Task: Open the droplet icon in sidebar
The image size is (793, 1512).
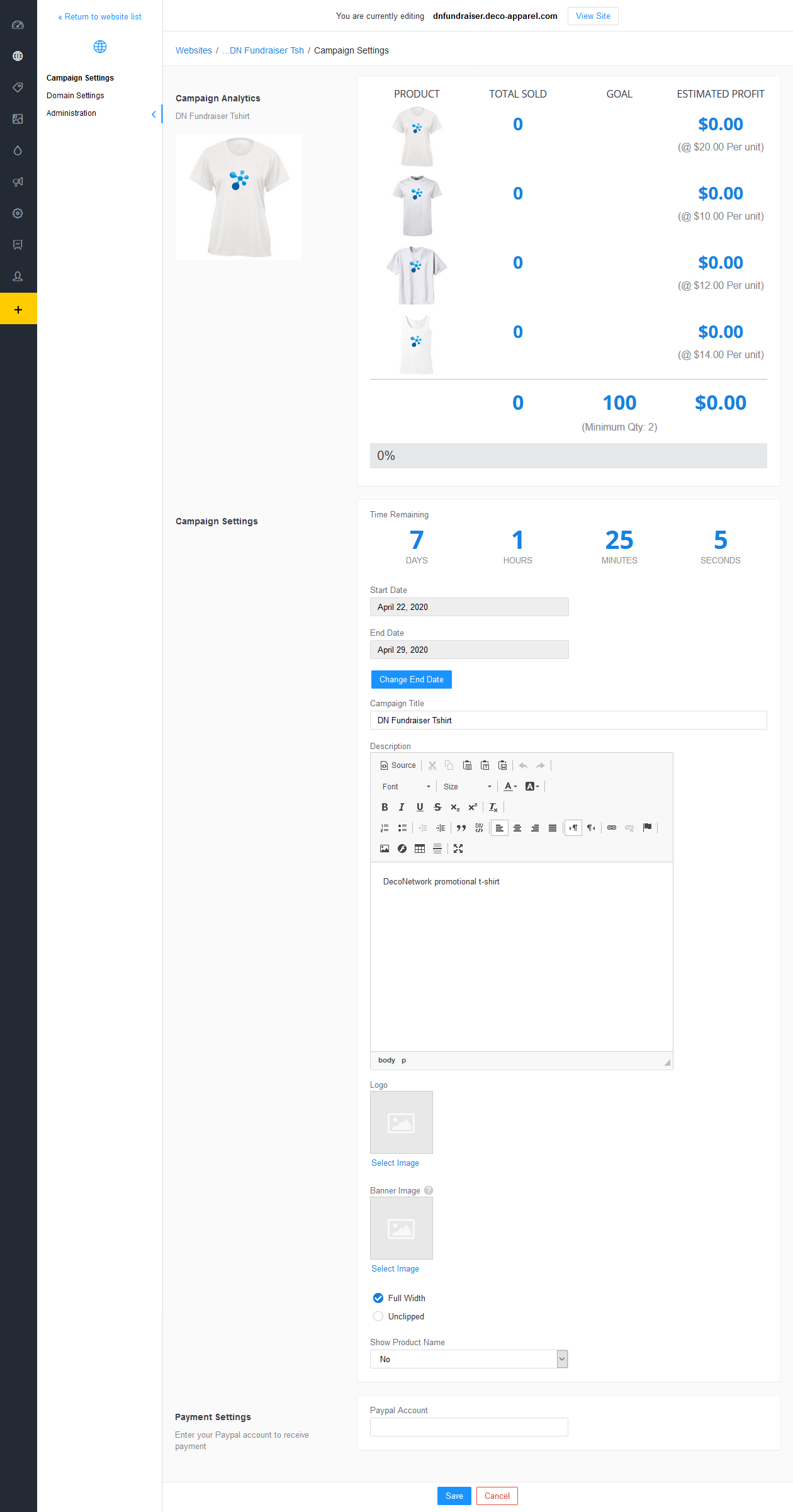Action: point(18,150)
